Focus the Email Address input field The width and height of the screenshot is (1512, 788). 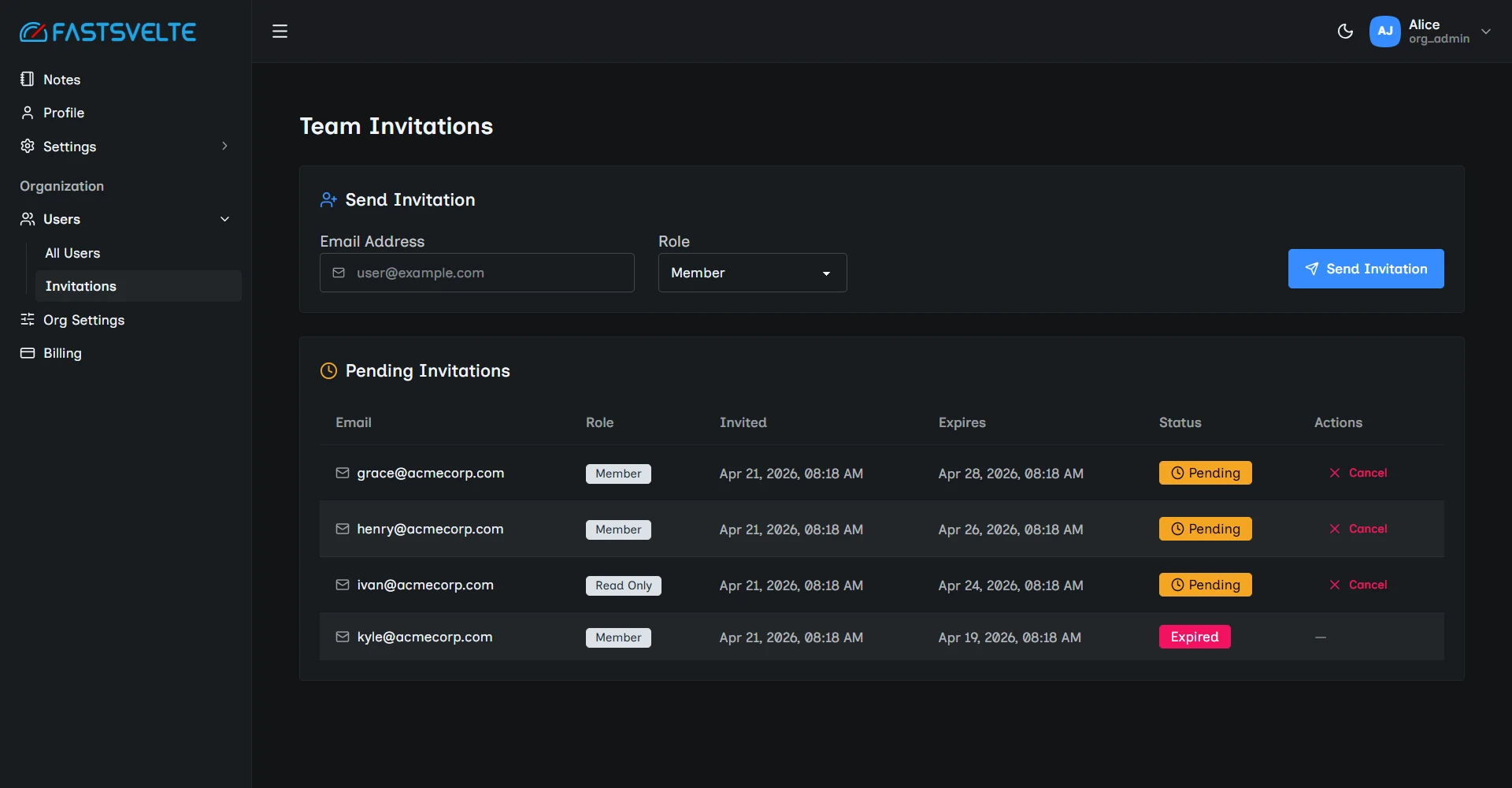[476, 273]
